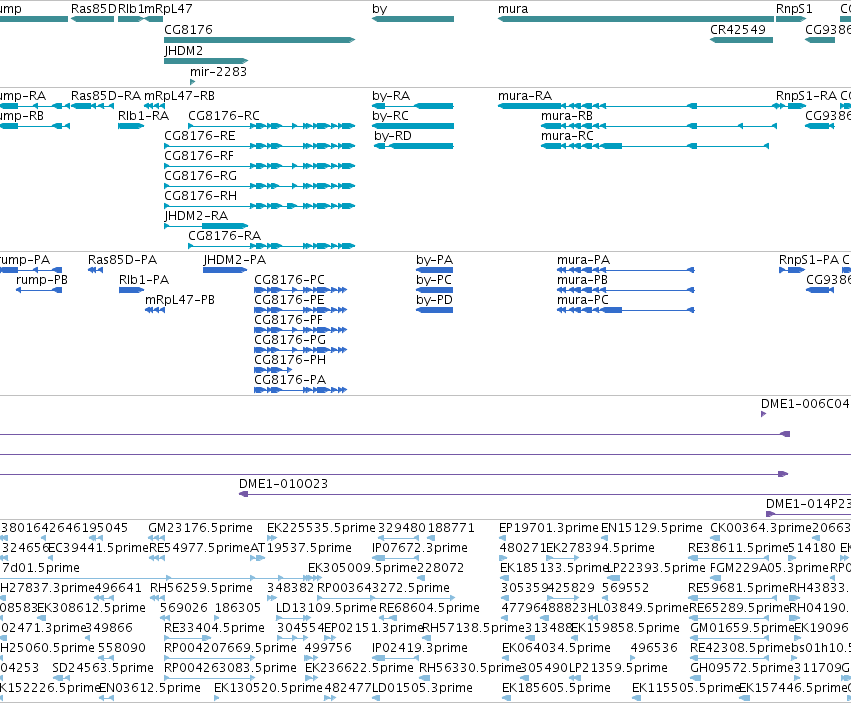Click the RnpS1 gene label
Viewport: 851px width, 703px height.
[x=794, y=9]
